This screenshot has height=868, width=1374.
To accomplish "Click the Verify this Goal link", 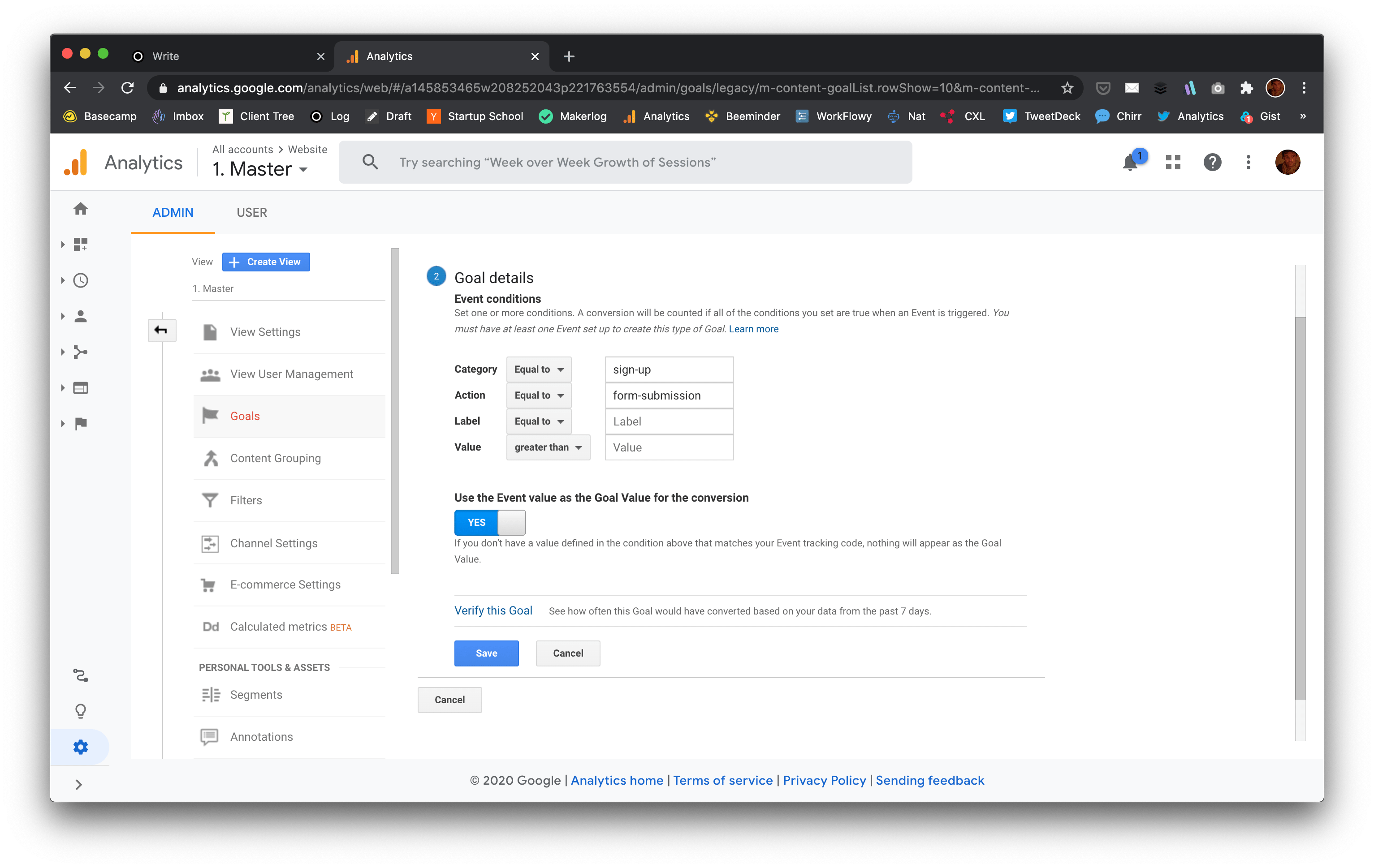I will 493,611.
